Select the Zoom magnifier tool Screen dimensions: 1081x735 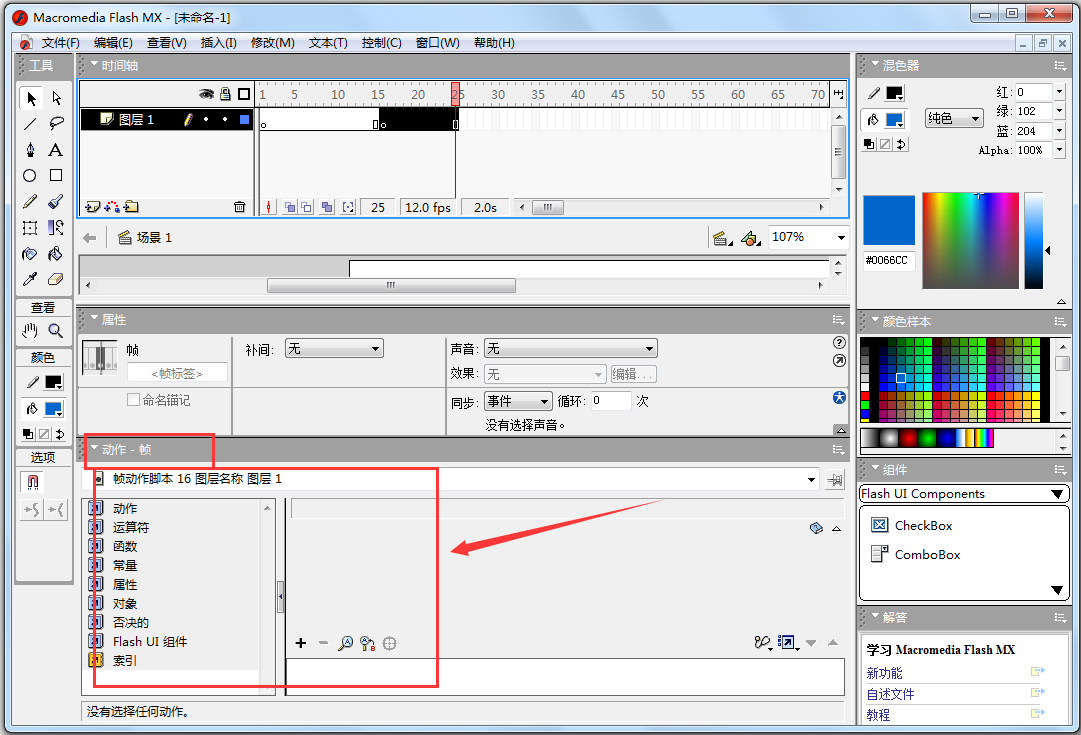coord(56,331)
